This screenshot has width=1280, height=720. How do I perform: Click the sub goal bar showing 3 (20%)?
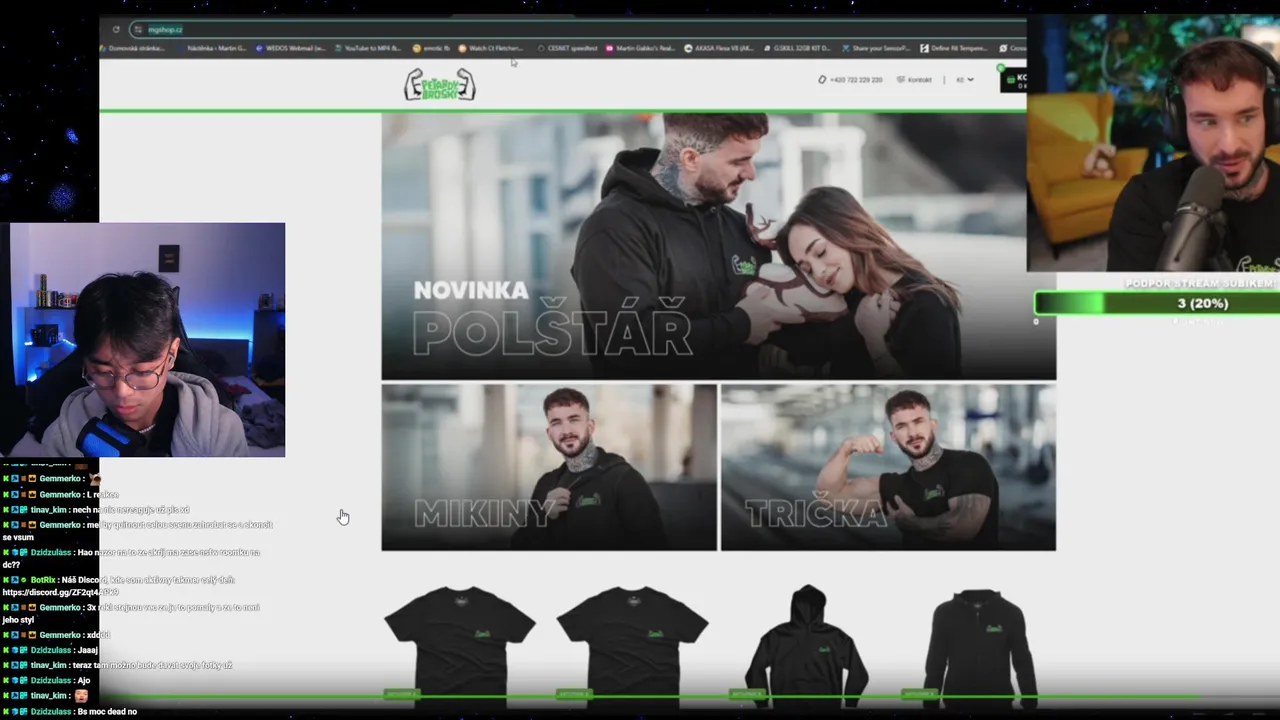1157,303
